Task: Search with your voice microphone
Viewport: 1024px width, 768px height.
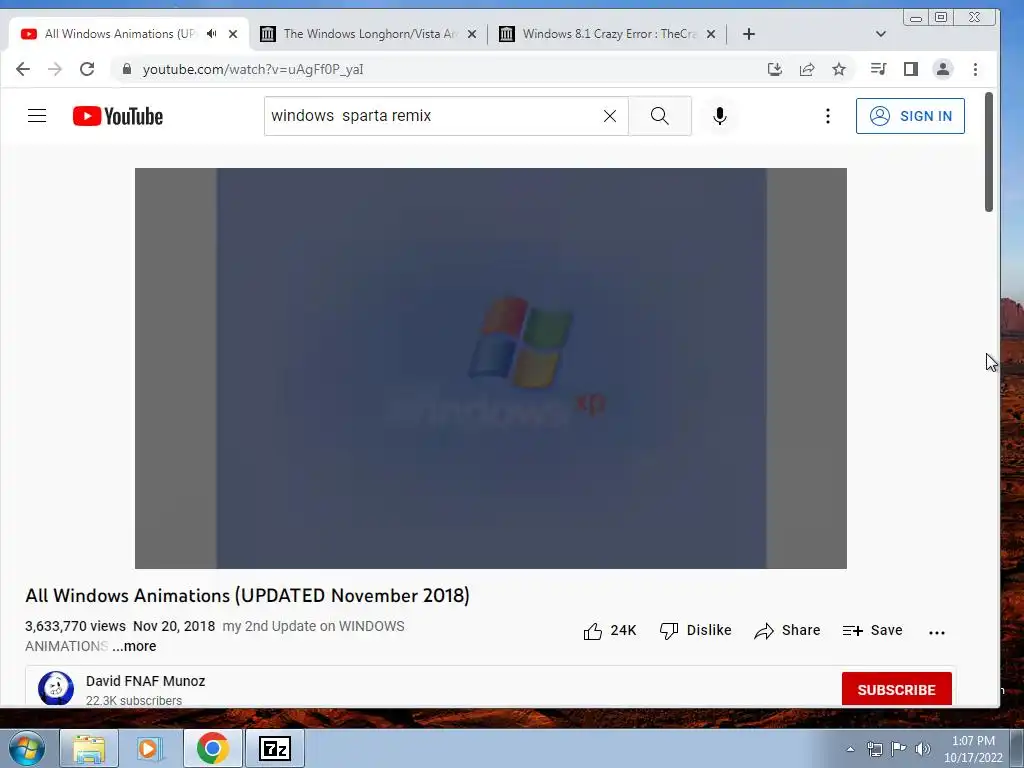Action: [x=720, y=116]
